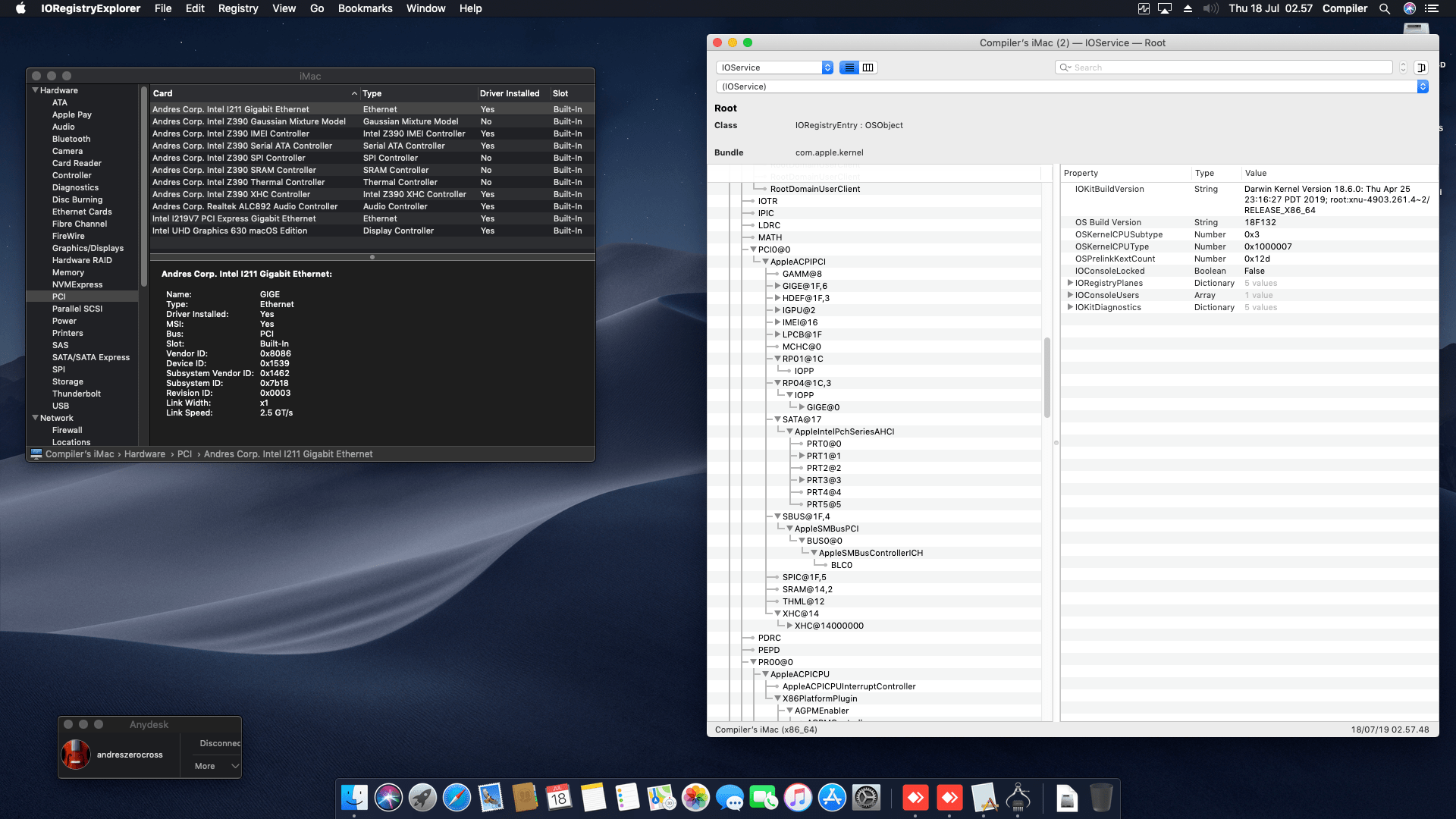Switch to column browser view
The image size is (1456, 819).
[868, 67]
